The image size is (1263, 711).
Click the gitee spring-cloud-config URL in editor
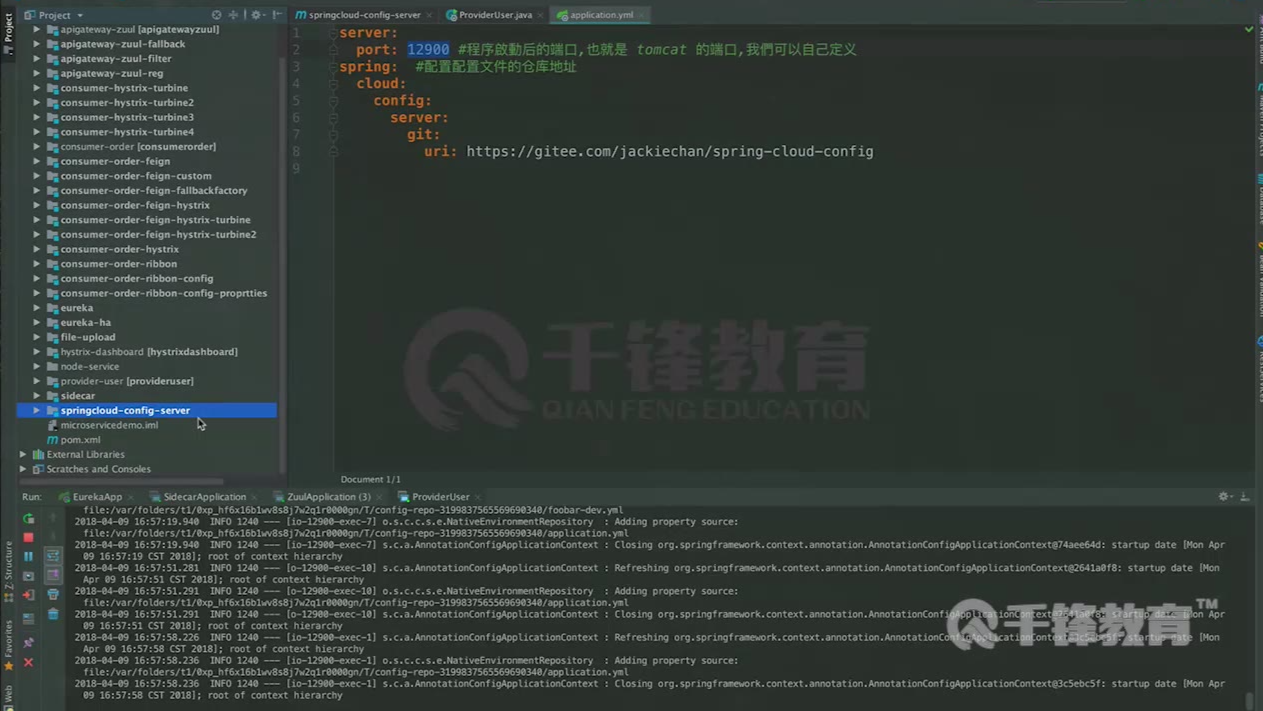tap(669, 152)
